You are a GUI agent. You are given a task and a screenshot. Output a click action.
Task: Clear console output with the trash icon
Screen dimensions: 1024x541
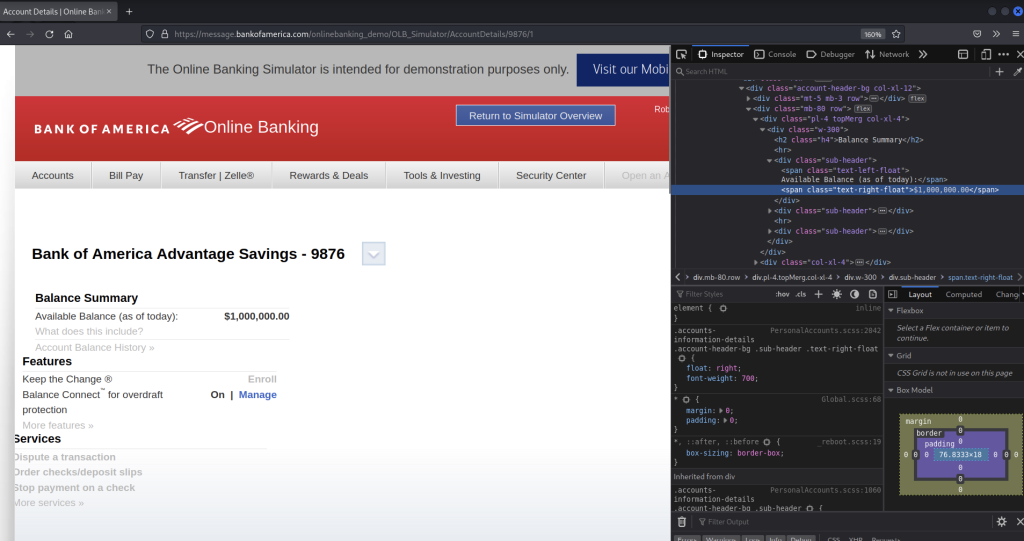(x=681, y=522)
